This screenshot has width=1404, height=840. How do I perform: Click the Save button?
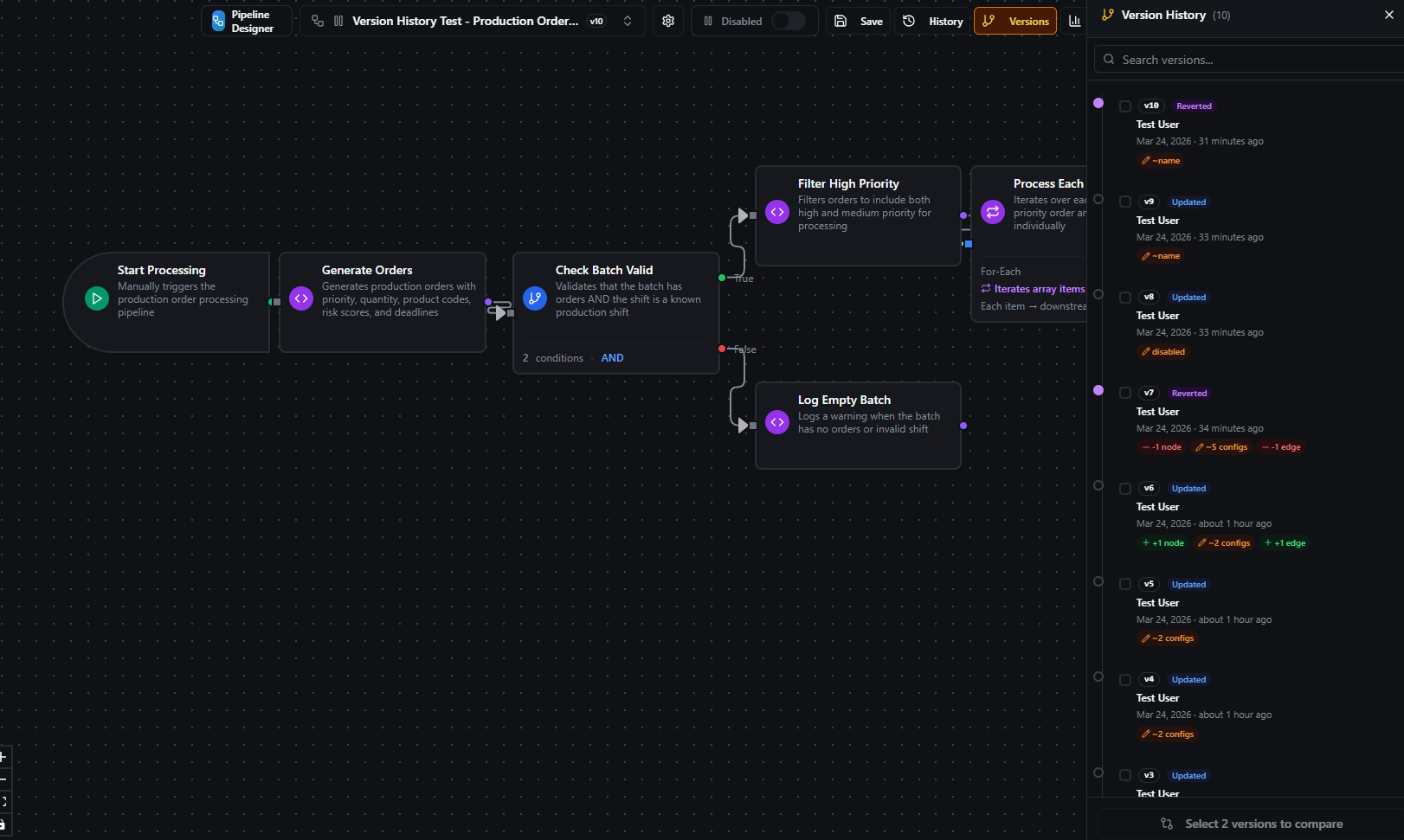[858, 20]
